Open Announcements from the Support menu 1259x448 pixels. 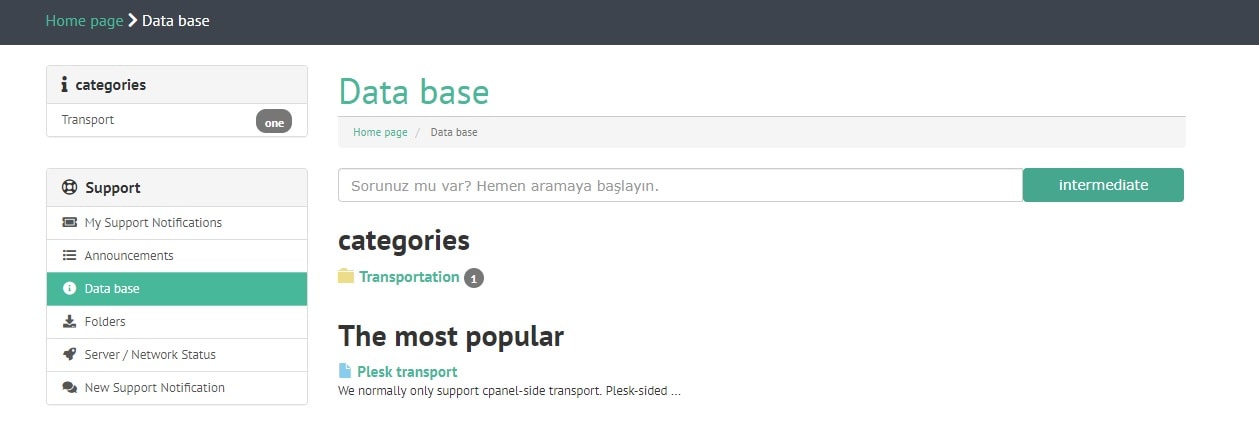(177, 255)
